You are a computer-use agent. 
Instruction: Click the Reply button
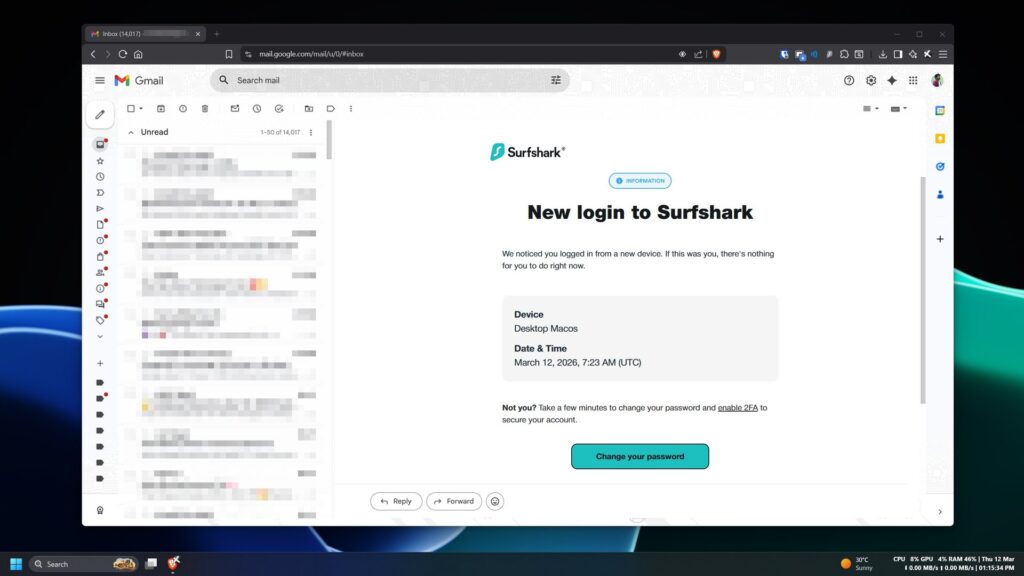(x=396, y=502)
